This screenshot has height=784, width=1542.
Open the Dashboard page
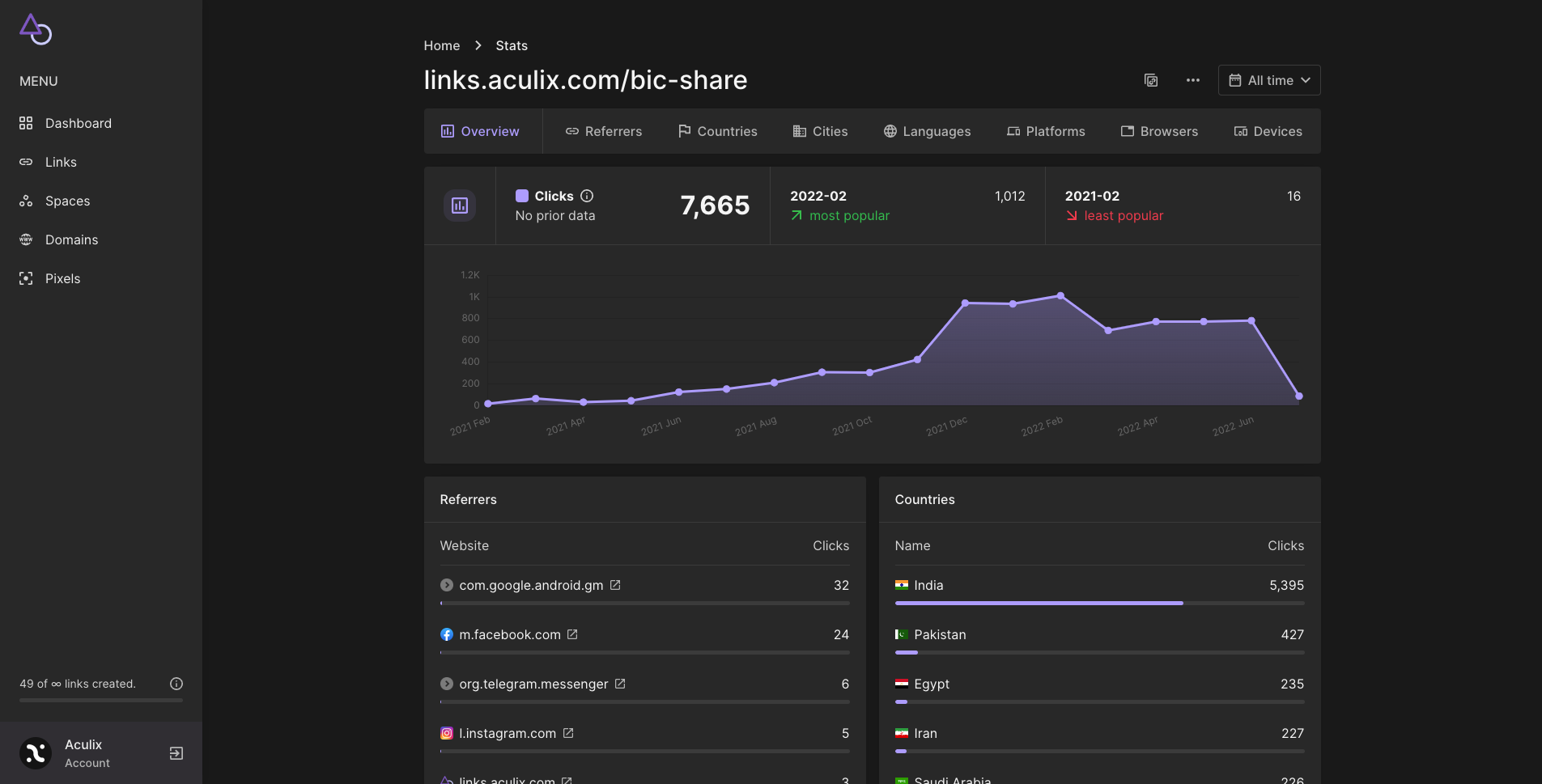tap(78, 123)
